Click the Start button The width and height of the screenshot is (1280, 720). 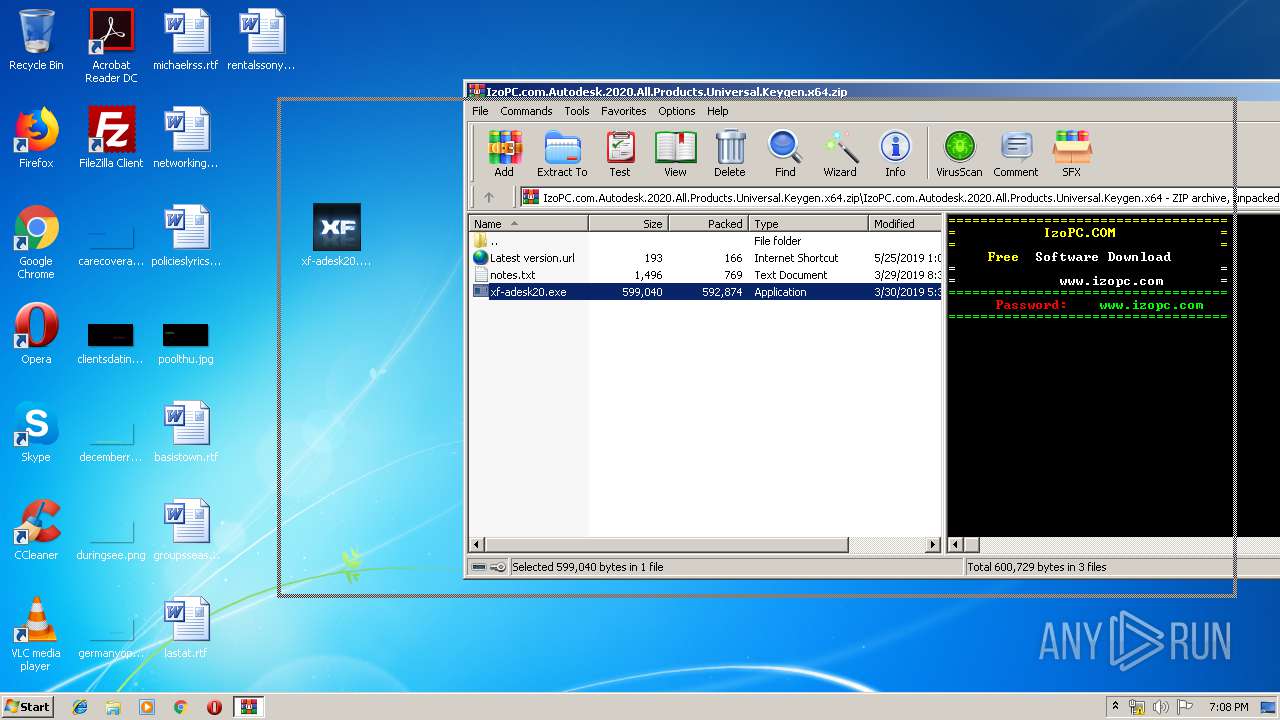click(28, 706)
